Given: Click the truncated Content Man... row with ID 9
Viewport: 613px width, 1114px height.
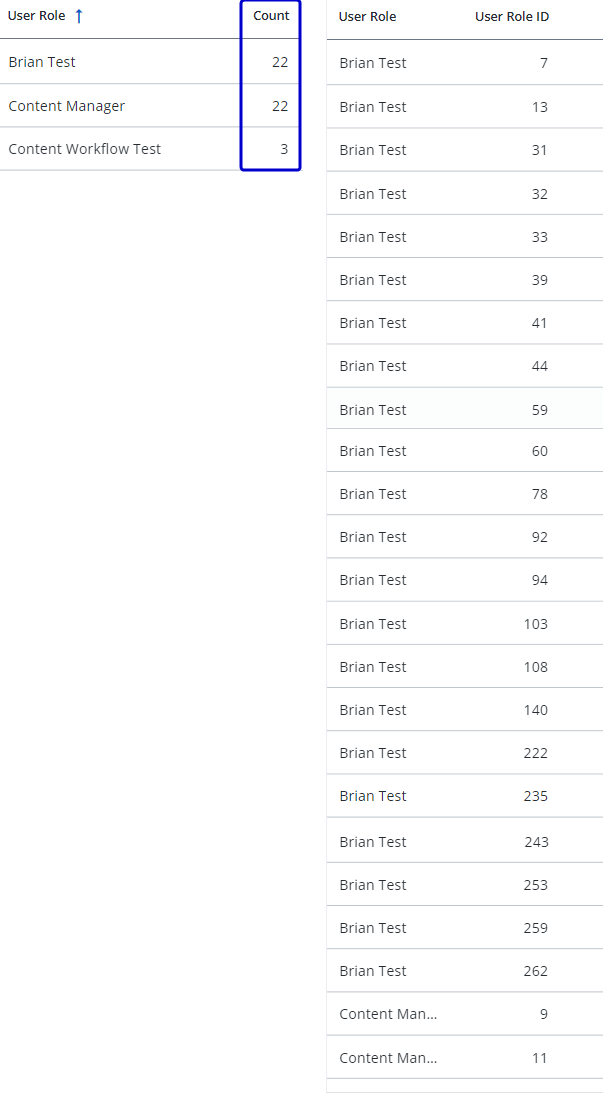Looking at the screenshot, I should (465, 1014).
